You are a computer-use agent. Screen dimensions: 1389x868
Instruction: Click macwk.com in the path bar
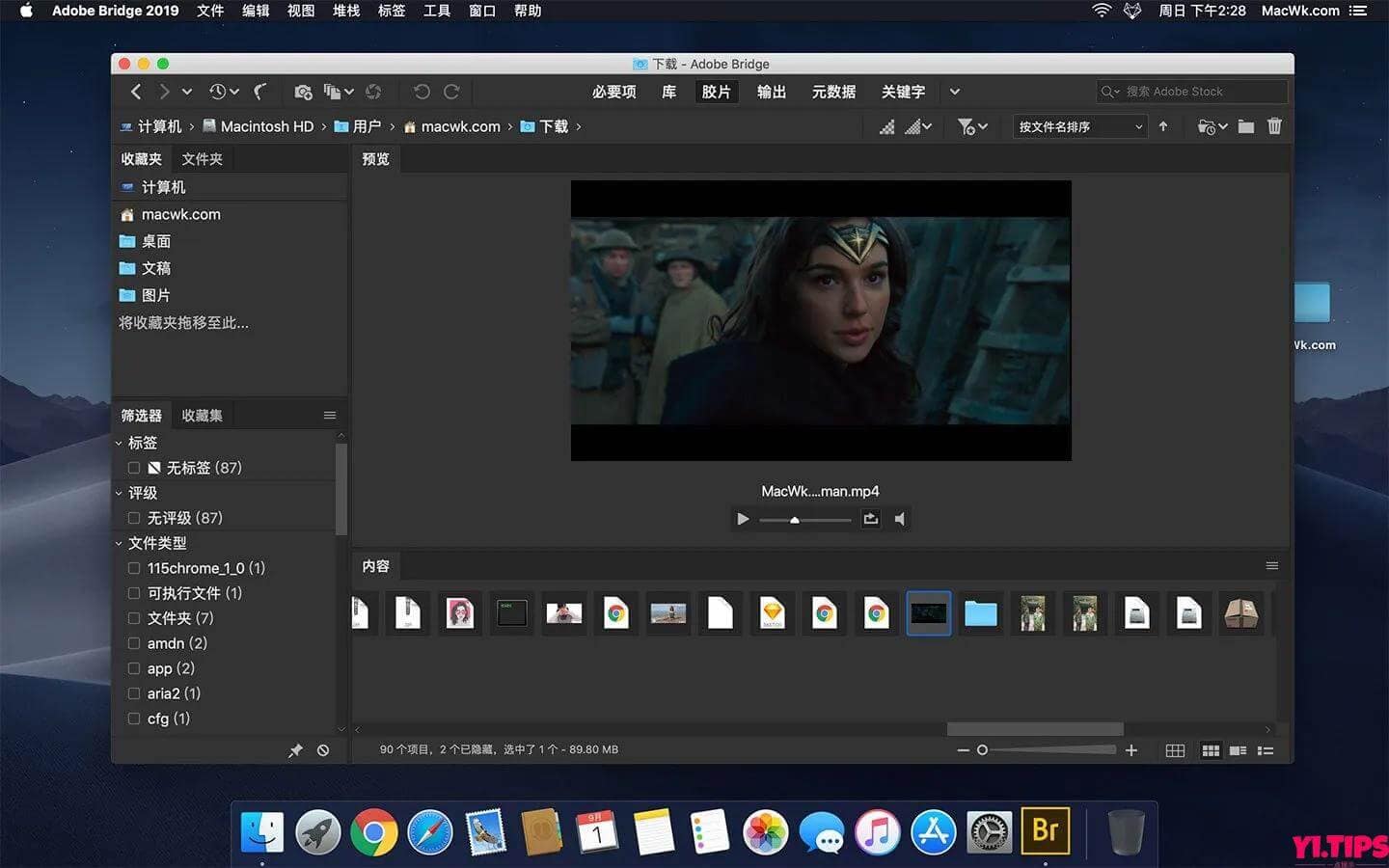coord(461,126)
